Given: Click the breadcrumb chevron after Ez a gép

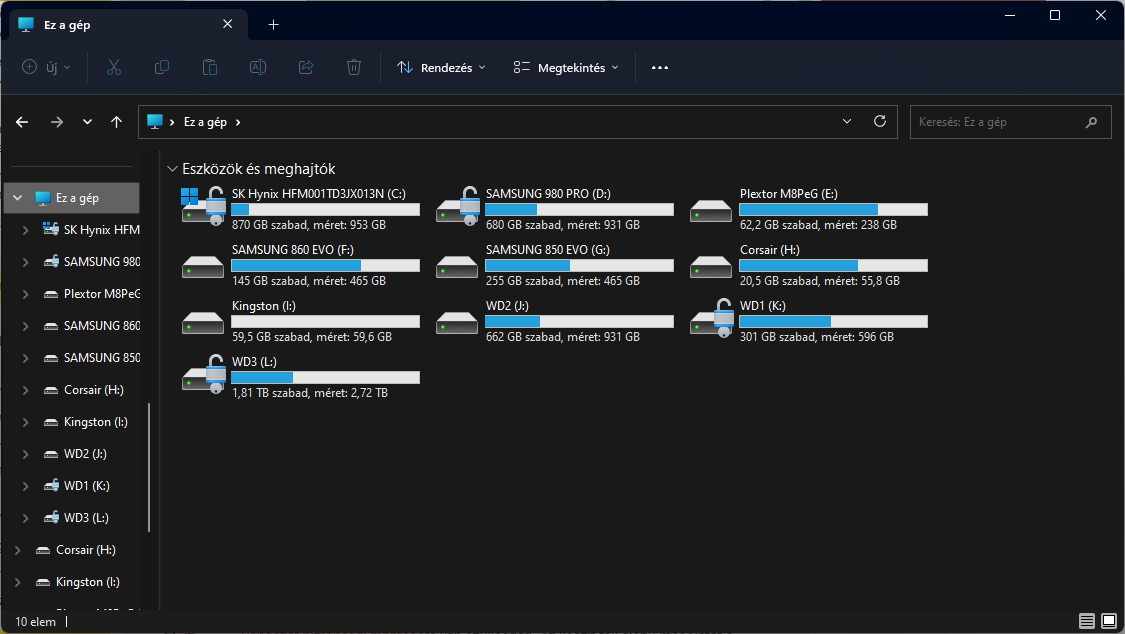Looking at the screenshot, I should [238, 122].
